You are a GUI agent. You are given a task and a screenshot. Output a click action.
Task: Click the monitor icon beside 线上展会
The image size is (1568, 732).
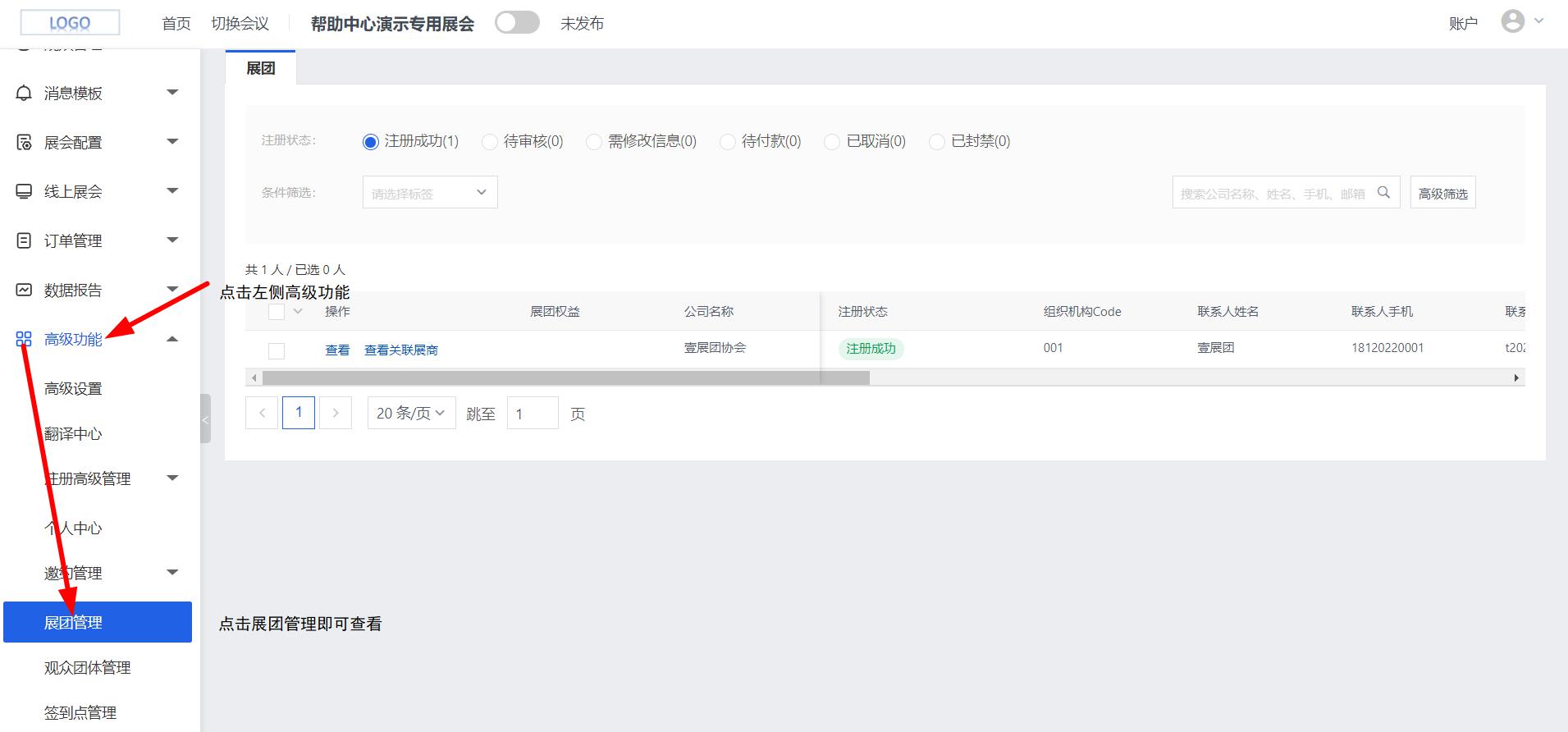pyautogui.click(x=25, y=191)
